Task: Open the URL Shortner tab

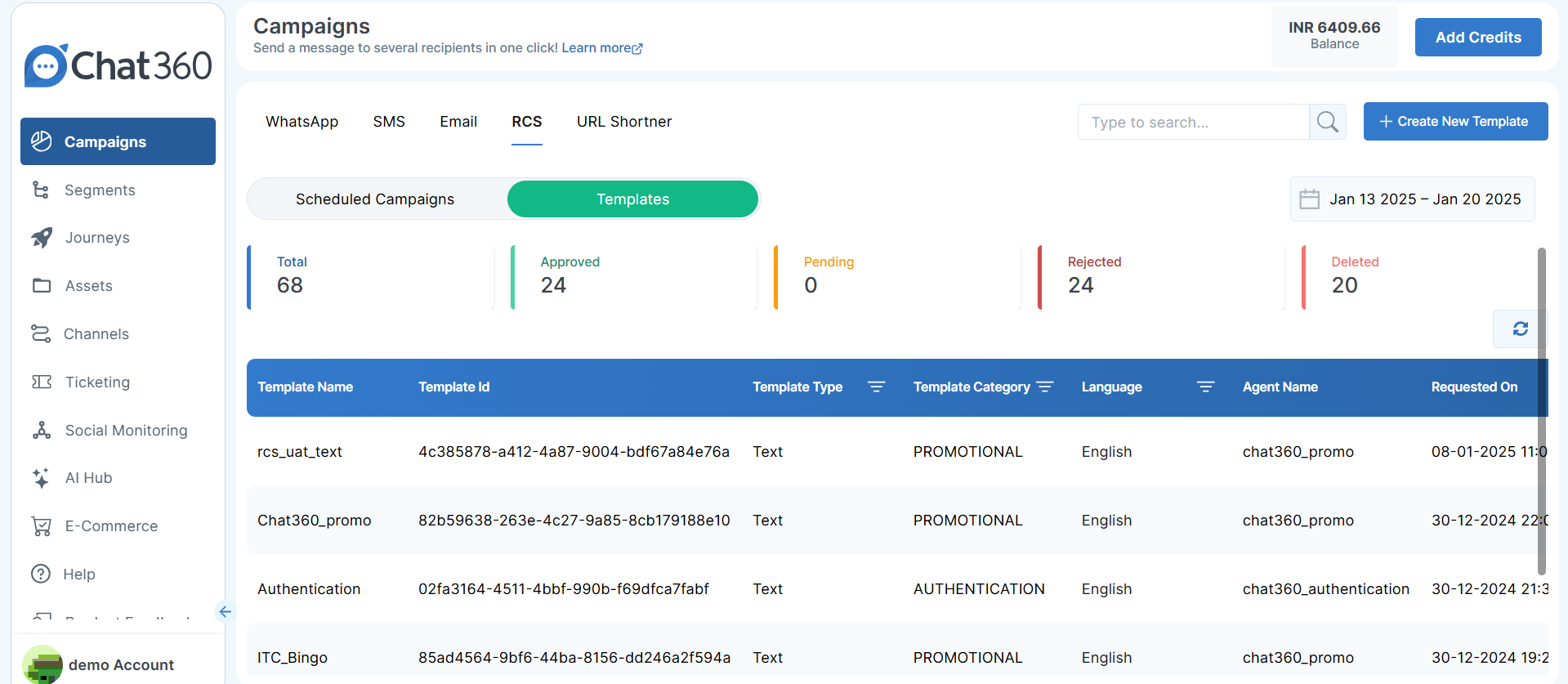Action: (x=624, y=122)
